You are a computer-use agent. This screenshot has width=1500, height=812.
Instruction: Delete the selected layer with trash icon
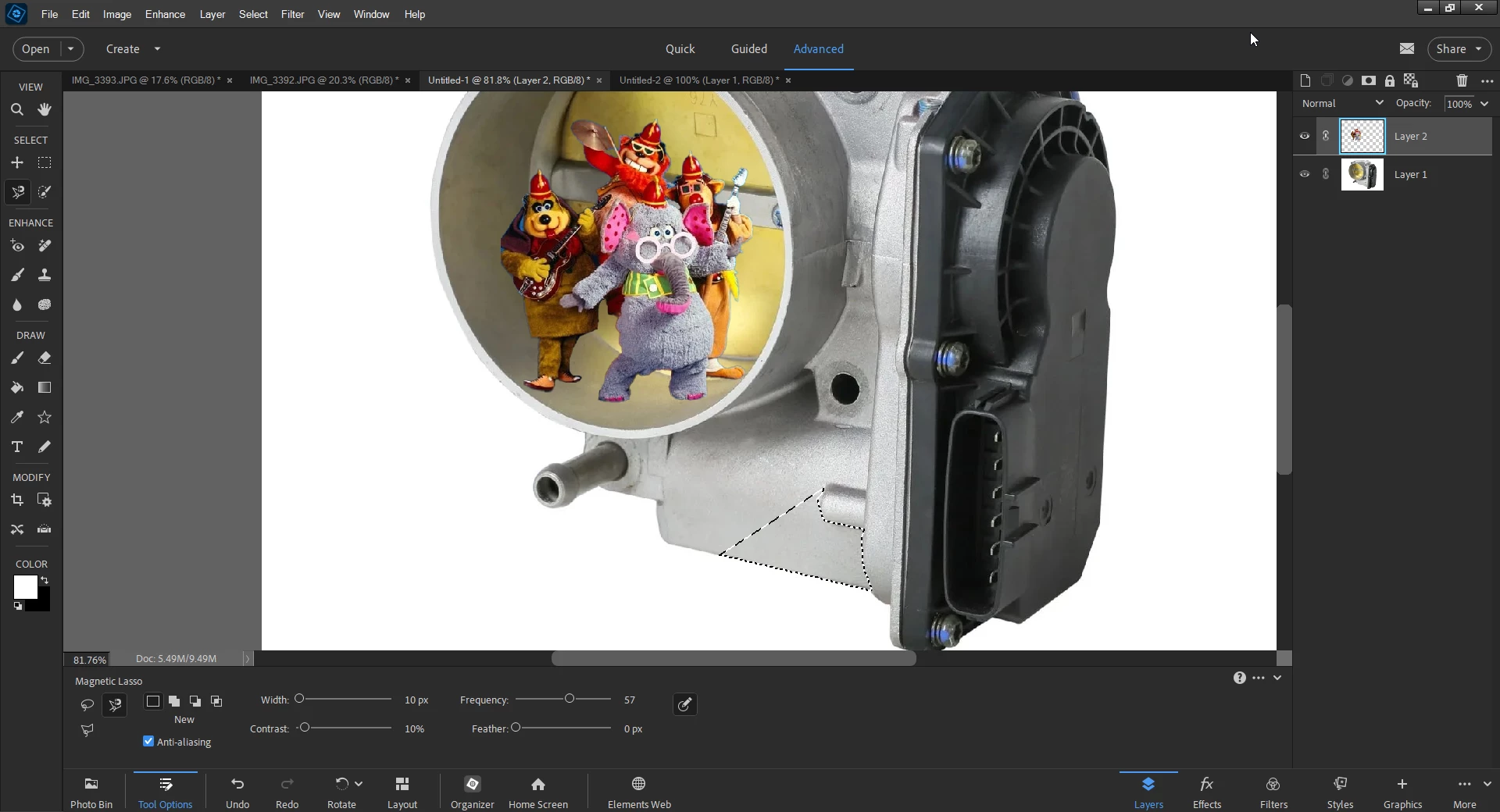tap(1462, 80)
